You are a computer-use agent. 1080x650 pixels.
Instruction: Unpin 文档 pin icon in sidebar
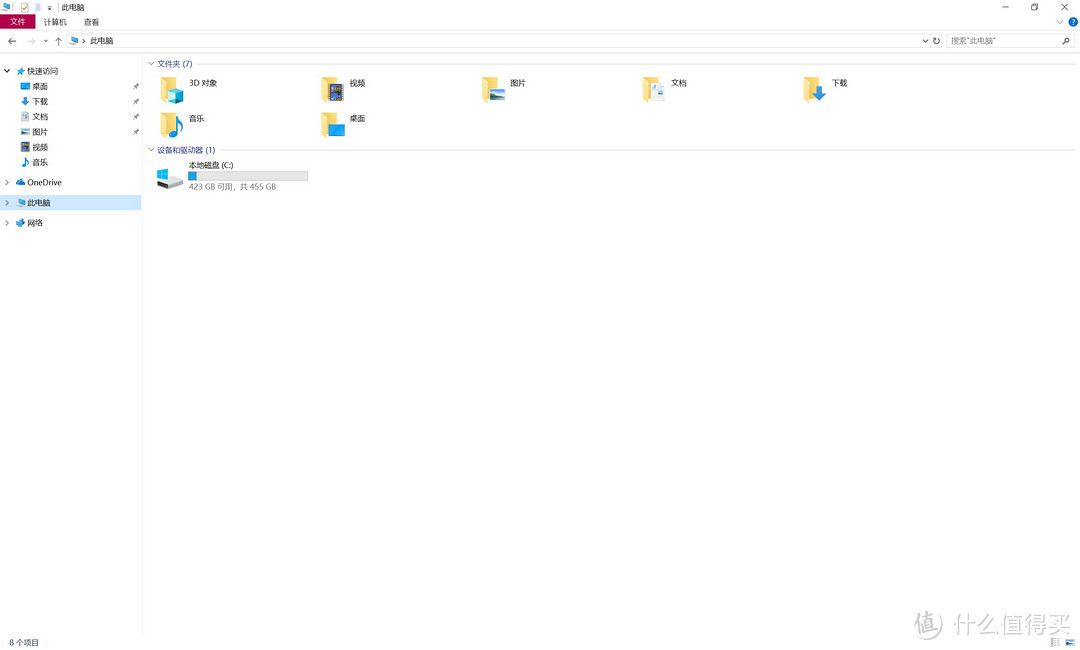point(136,116)
